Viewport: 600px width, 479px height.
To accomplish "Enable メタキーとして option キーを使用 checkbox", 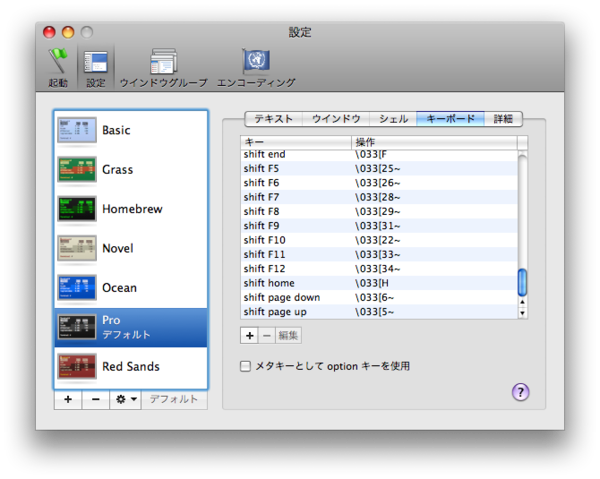I will (x=245, y=367).
